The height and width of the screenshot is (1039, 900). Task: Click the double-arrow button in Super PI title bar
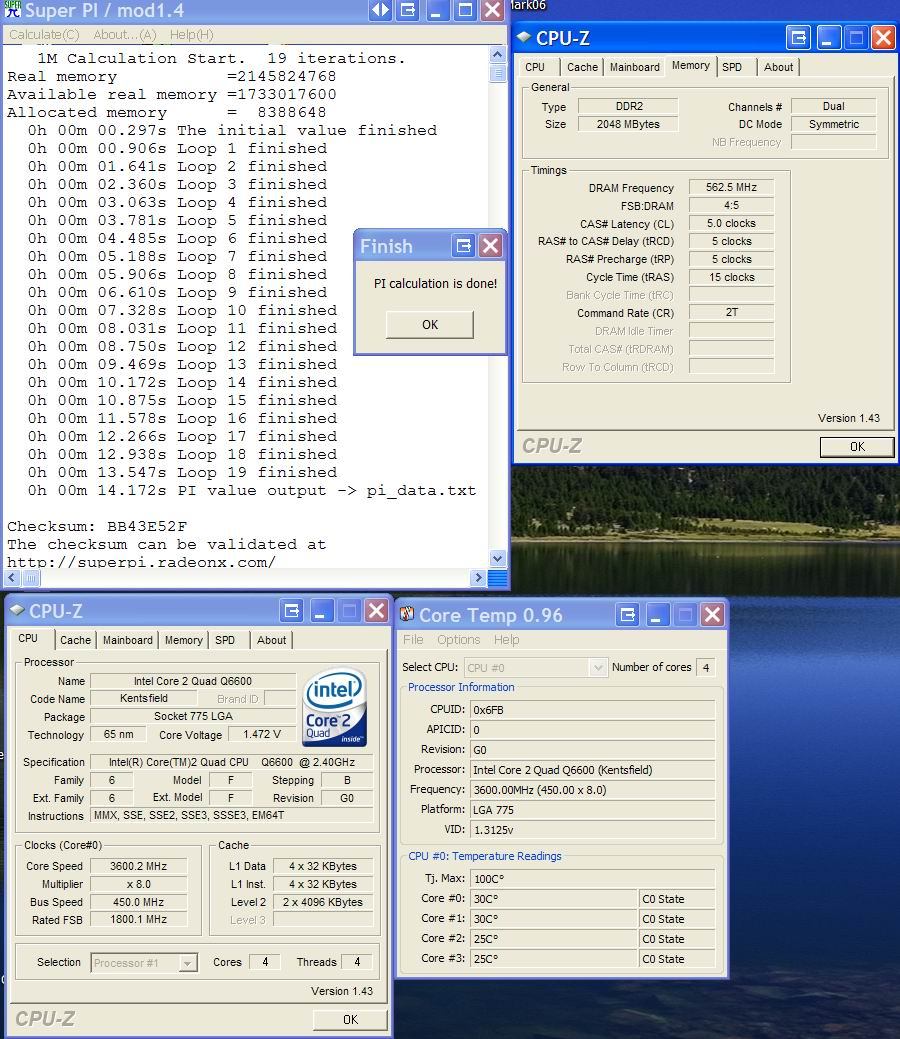pos(380,10)
